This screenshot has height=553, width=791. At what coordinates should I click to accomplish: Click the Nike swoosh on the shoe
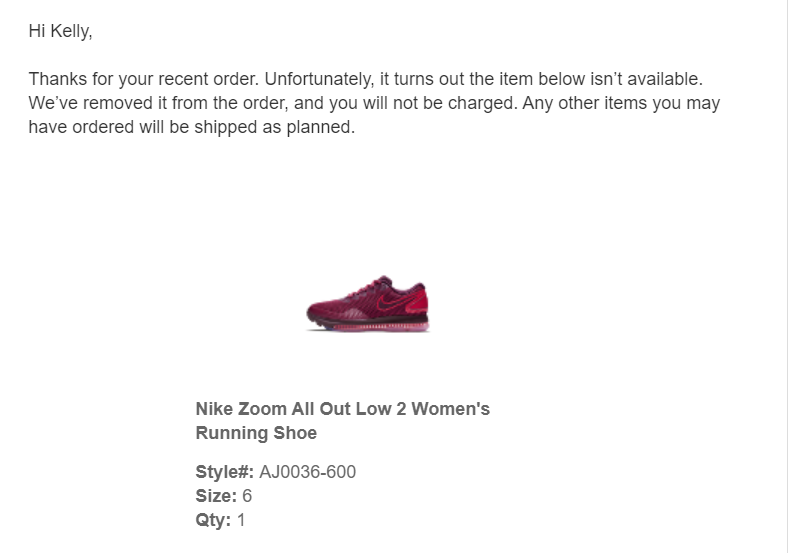coord(394,301)
